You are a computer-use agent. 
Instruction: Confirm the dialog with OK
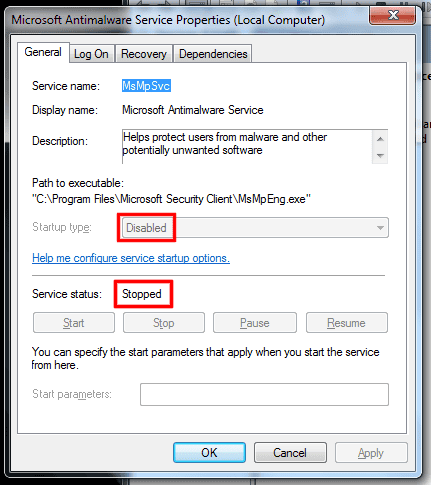pyautogui.click(x=209, y=453)
